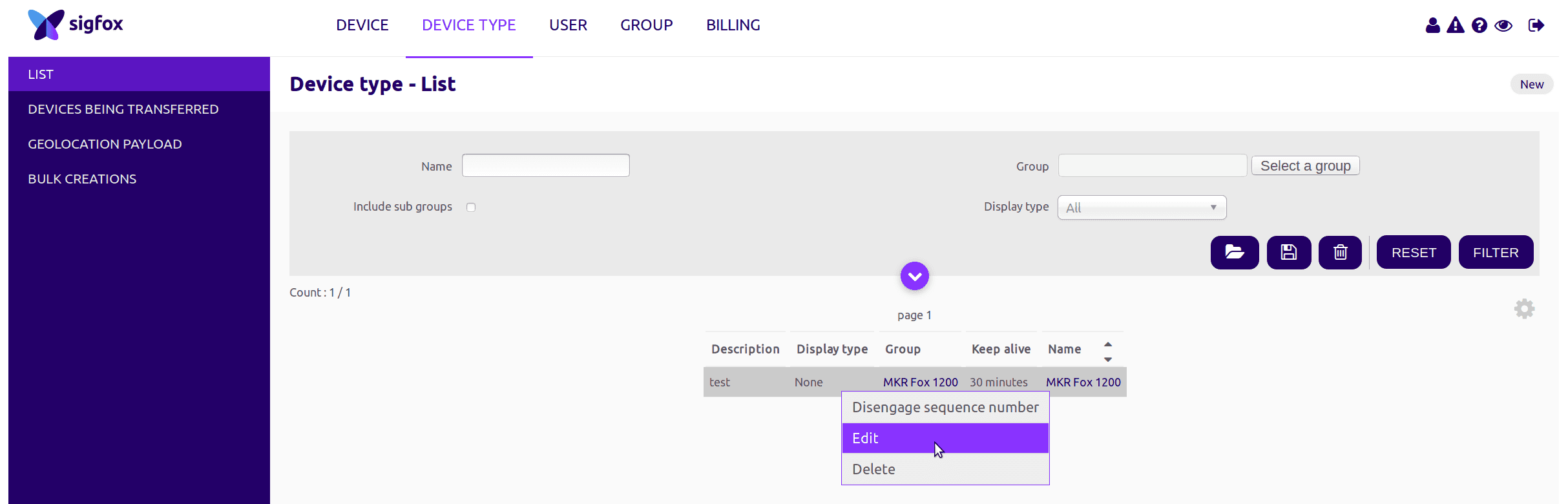Open the user profile icon
The height and width of the screenshot is (504, 1568).
click(x=1432, y=25)
